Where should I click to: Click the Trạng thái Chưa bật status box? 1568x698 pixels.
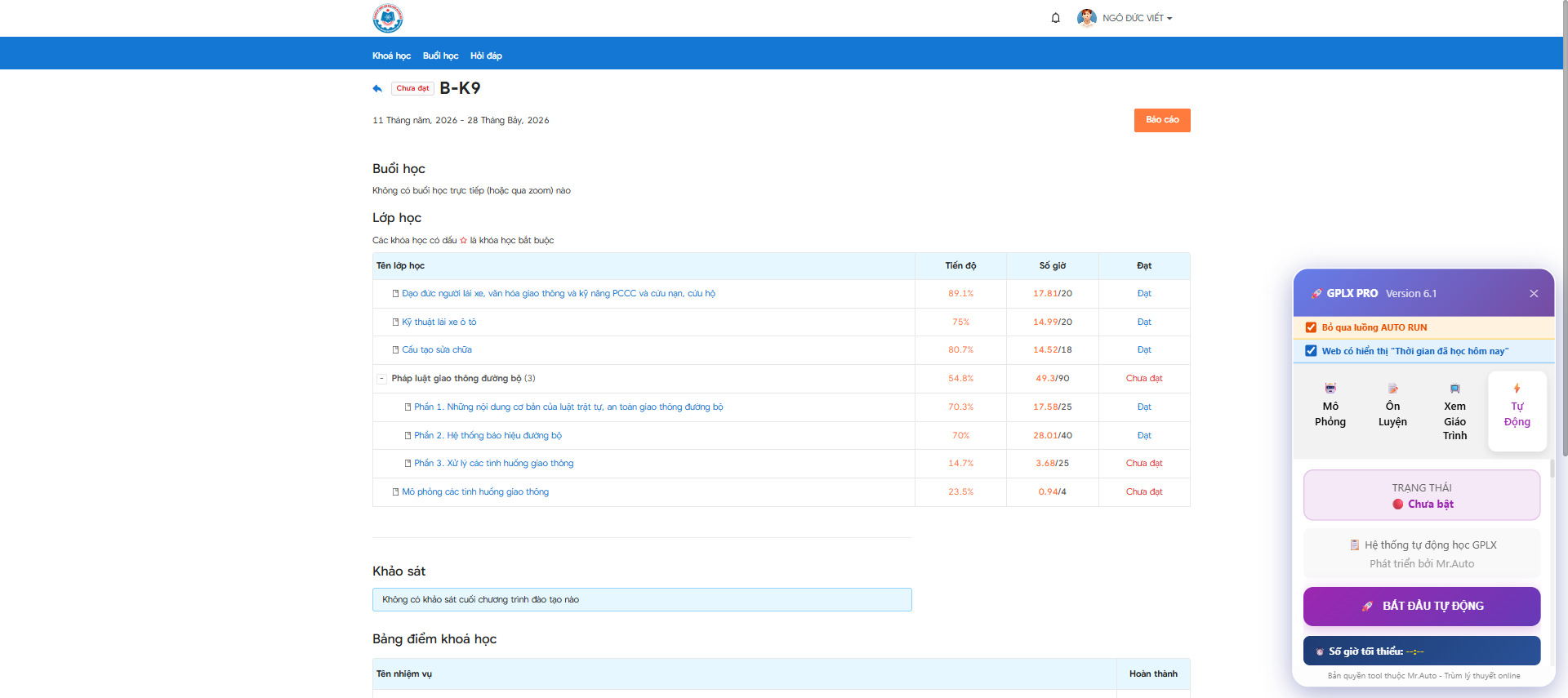[x=1422, y=495]
